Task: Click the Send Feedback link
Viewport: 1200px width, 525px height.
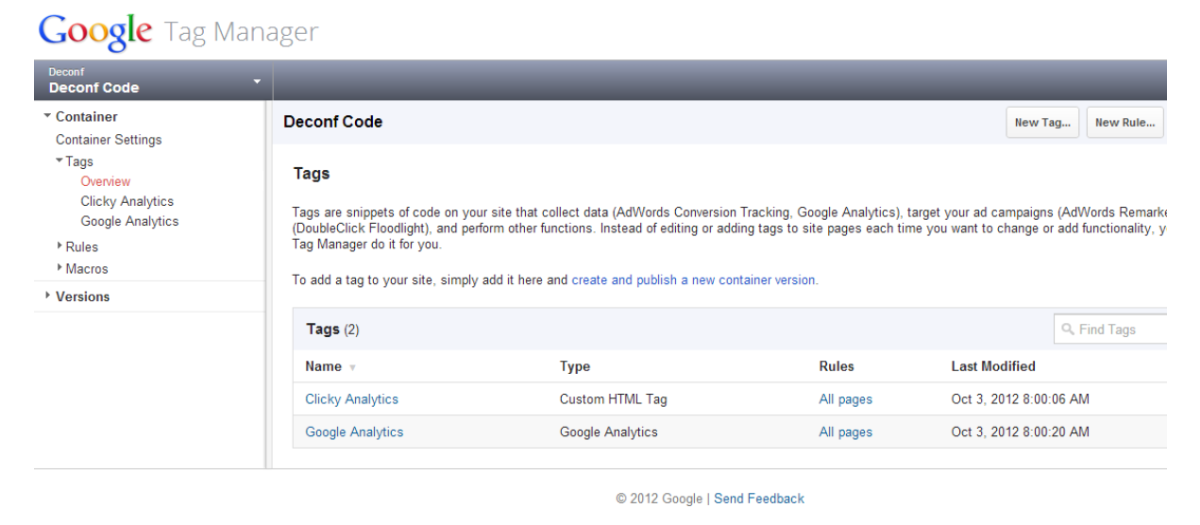Action: pos(758,498)
